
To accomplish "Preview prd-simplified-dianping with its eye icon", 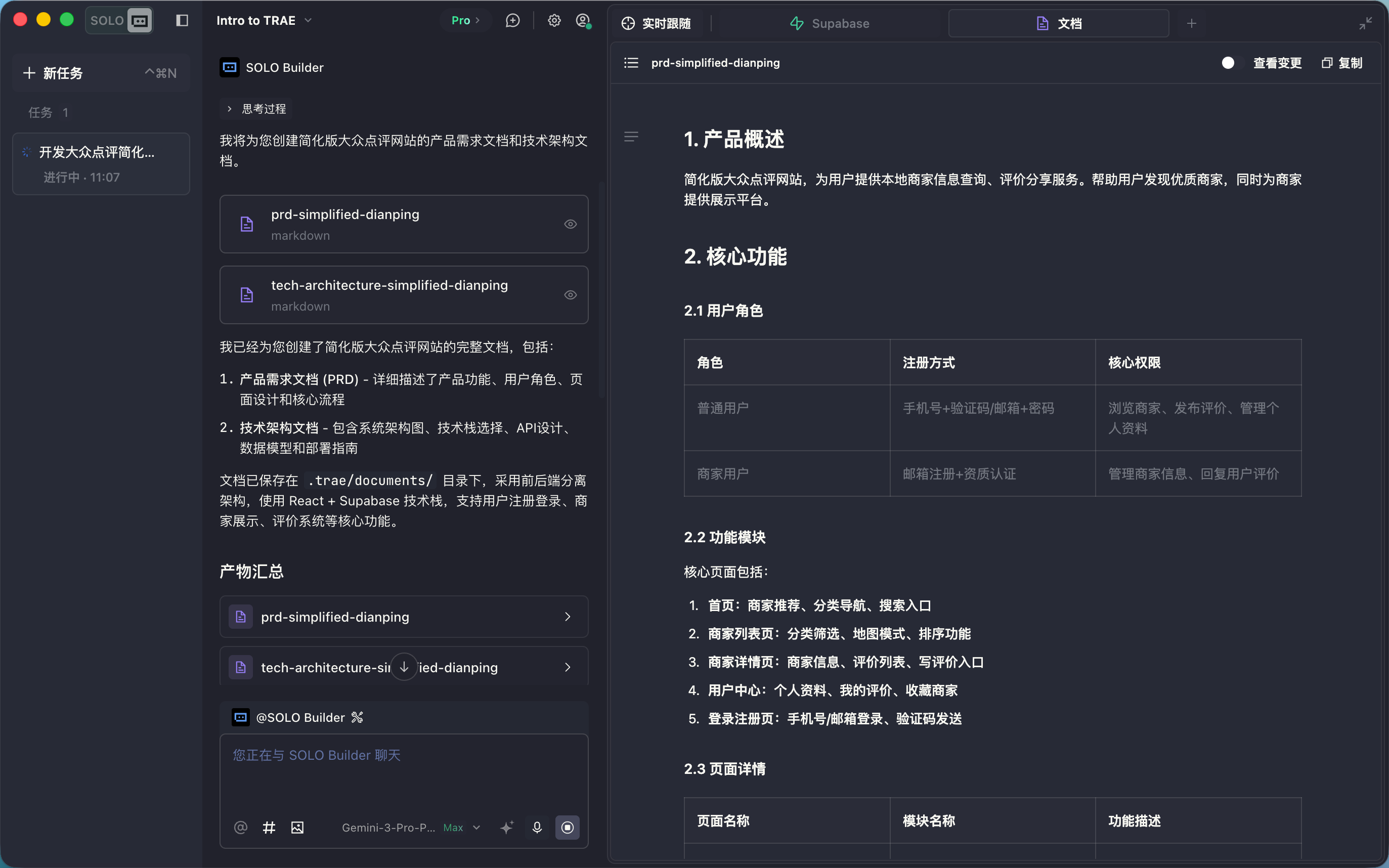I will click(x=570, y=224).
